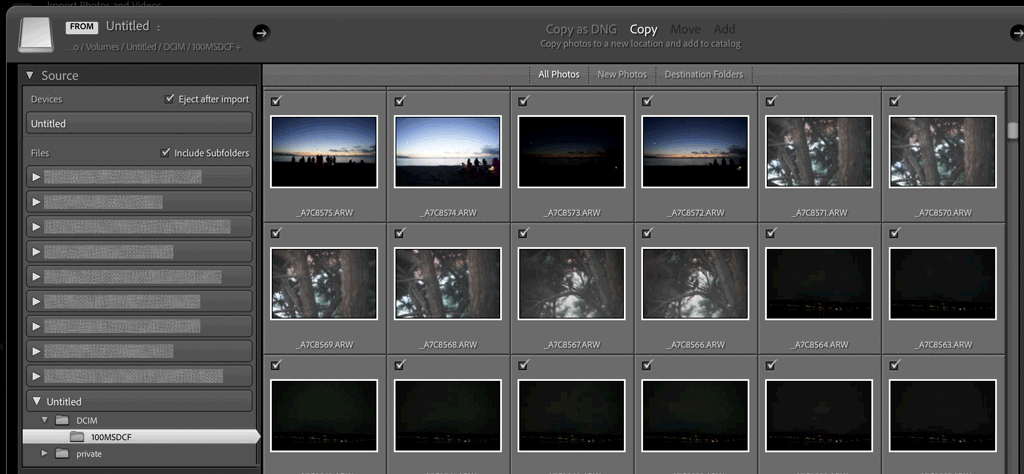Click the private folder icon
Image resolution: width=1024 pixels, height=474 pixels.
pos(62,453)
